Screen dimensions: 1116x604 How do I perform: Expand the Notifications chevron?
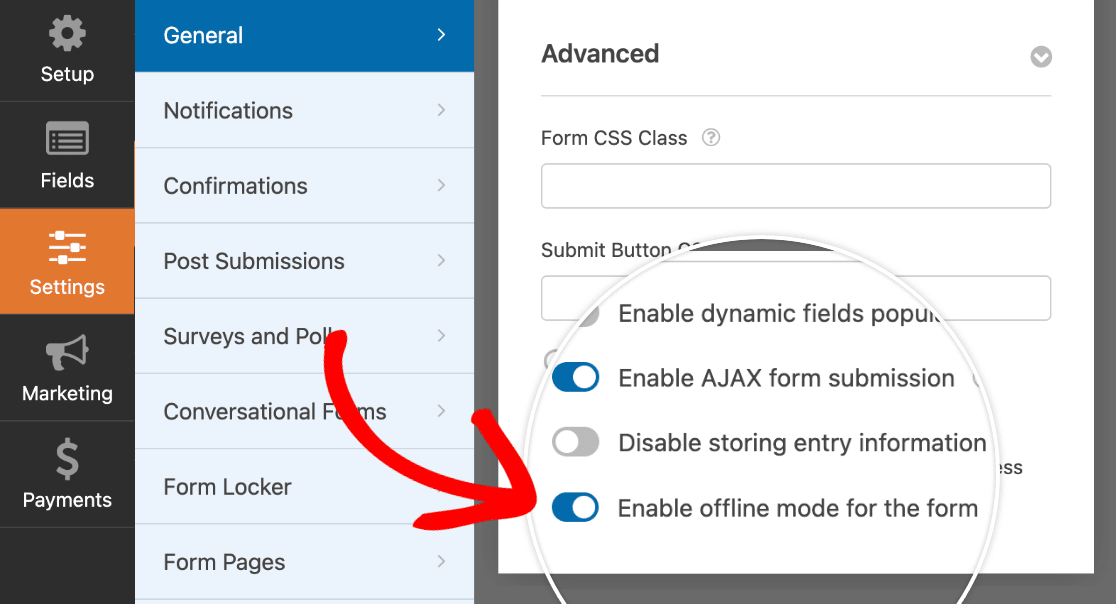(441, 110)
